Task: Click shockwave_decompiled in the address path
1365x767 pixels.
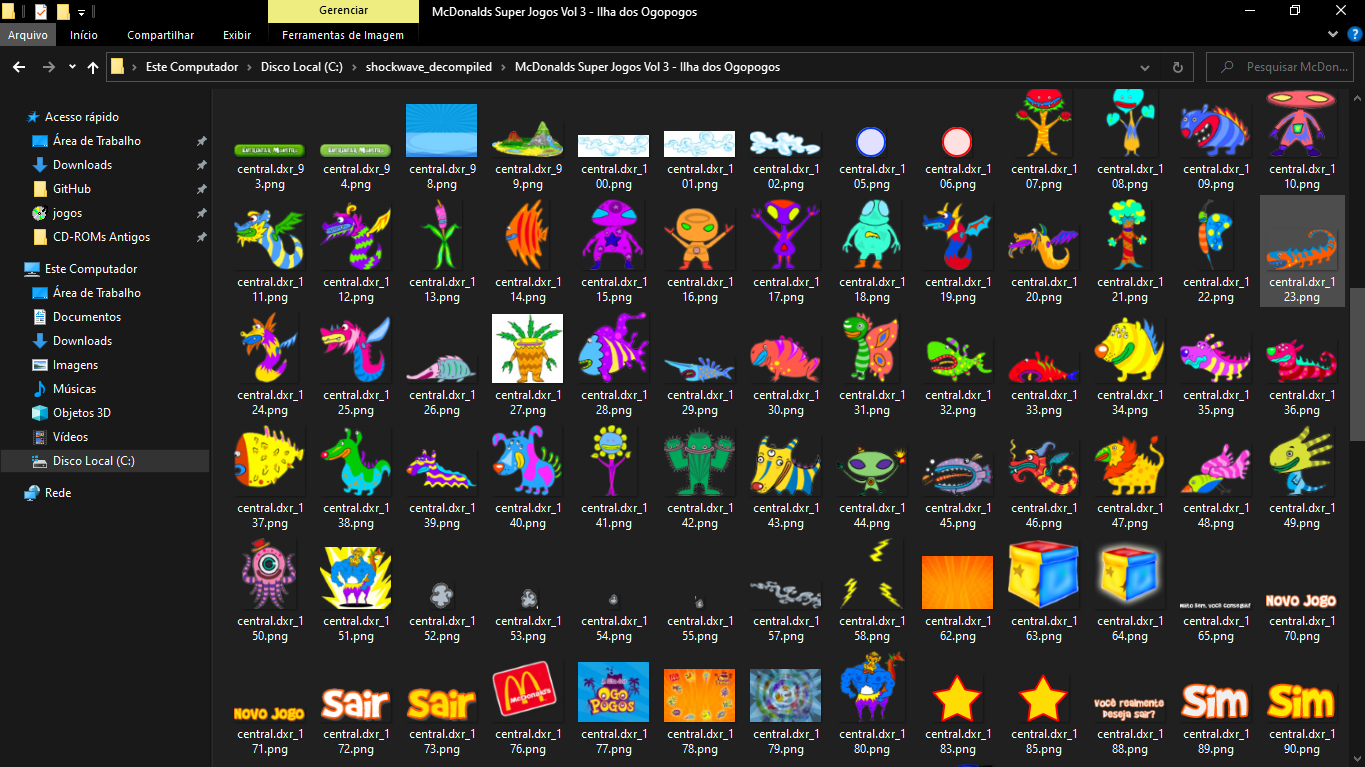Action: (429, 67)
